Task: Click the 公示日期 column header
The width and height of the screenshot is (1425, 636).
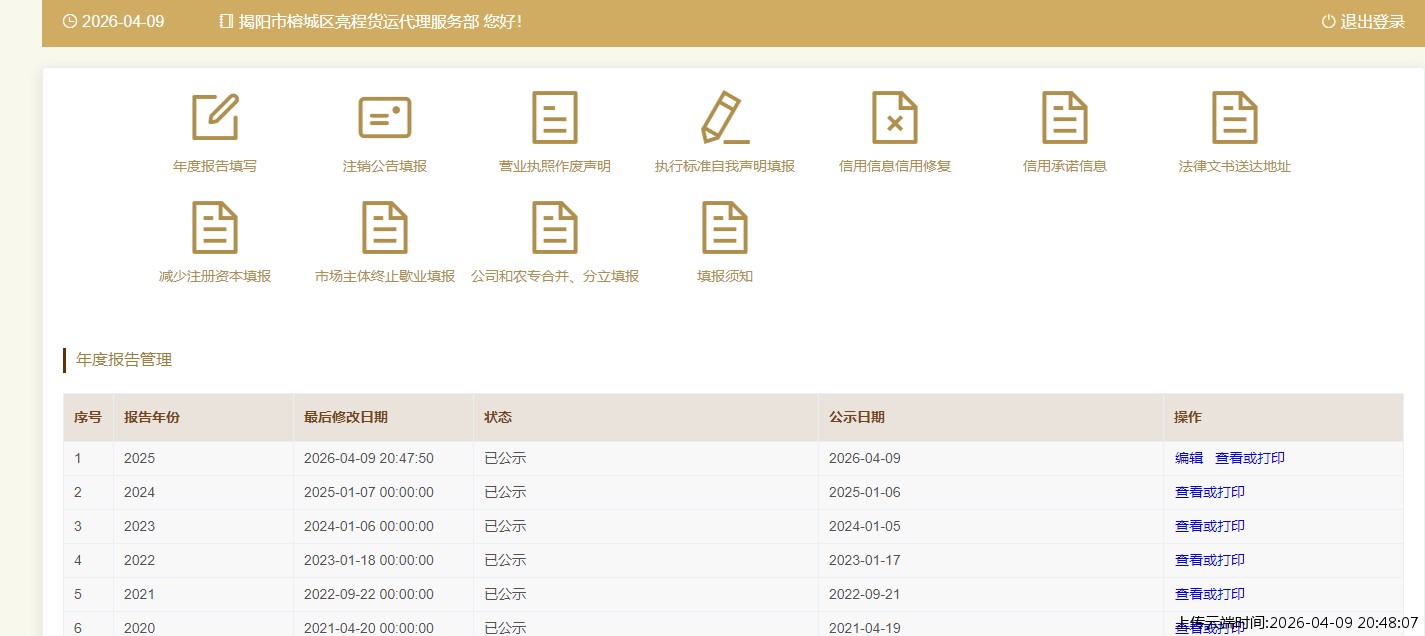Action: (x=856, y=417)
